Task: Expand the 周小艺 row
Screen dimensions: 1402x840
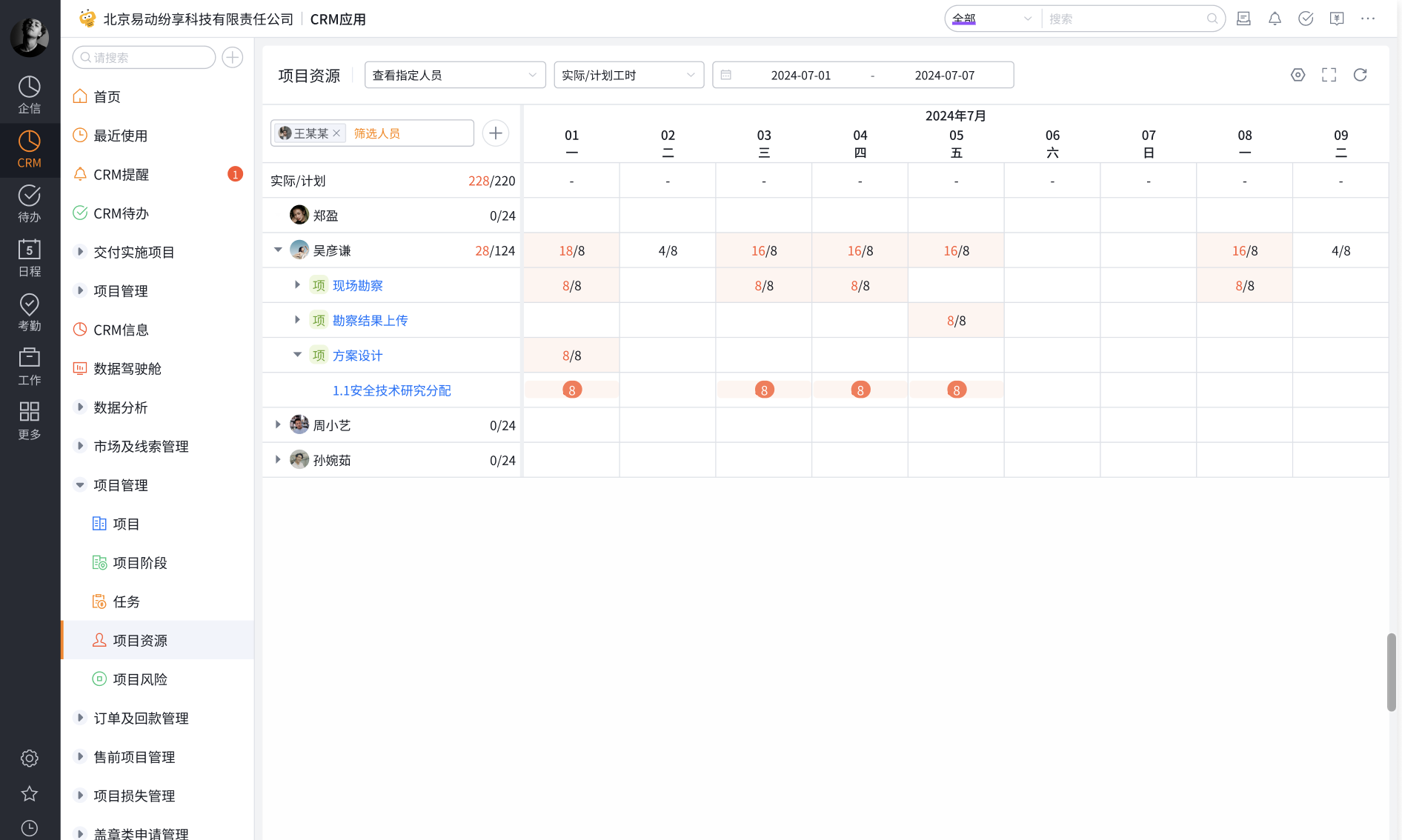Action: [278, 425]
